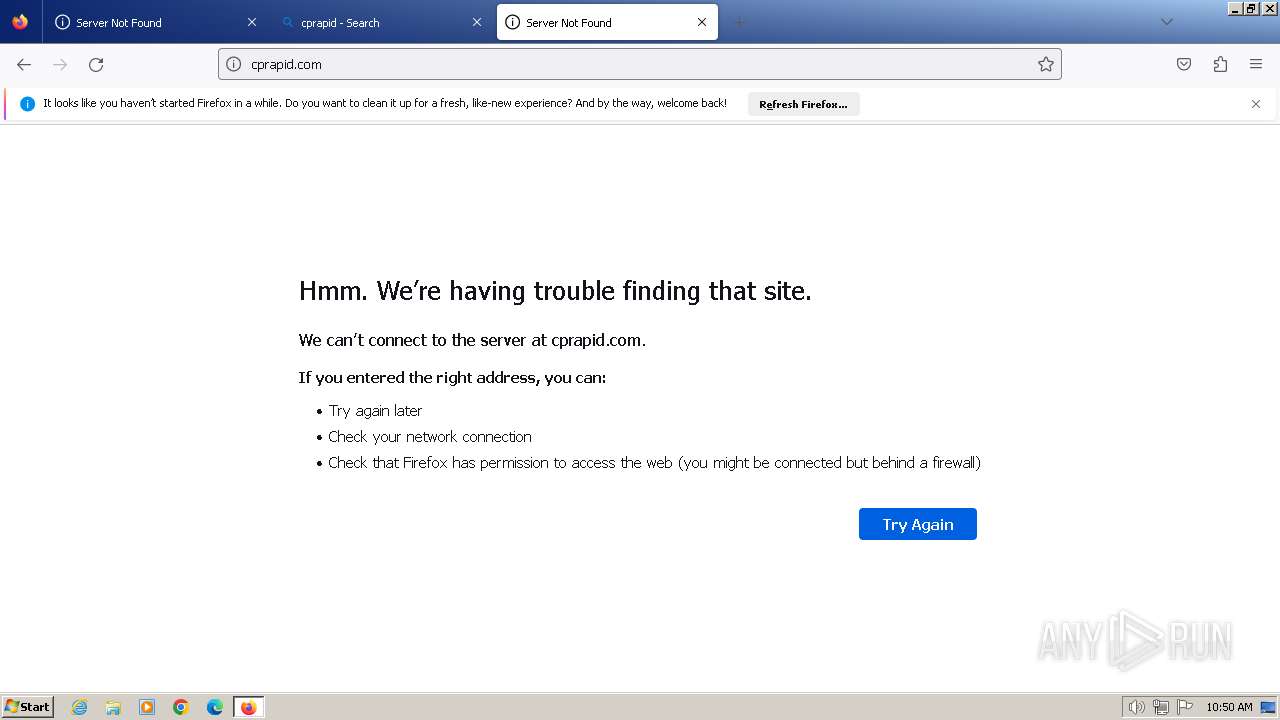Click the 'Try again later' list item
This screenshot has height=720, width=1280.
coord(375,411)
